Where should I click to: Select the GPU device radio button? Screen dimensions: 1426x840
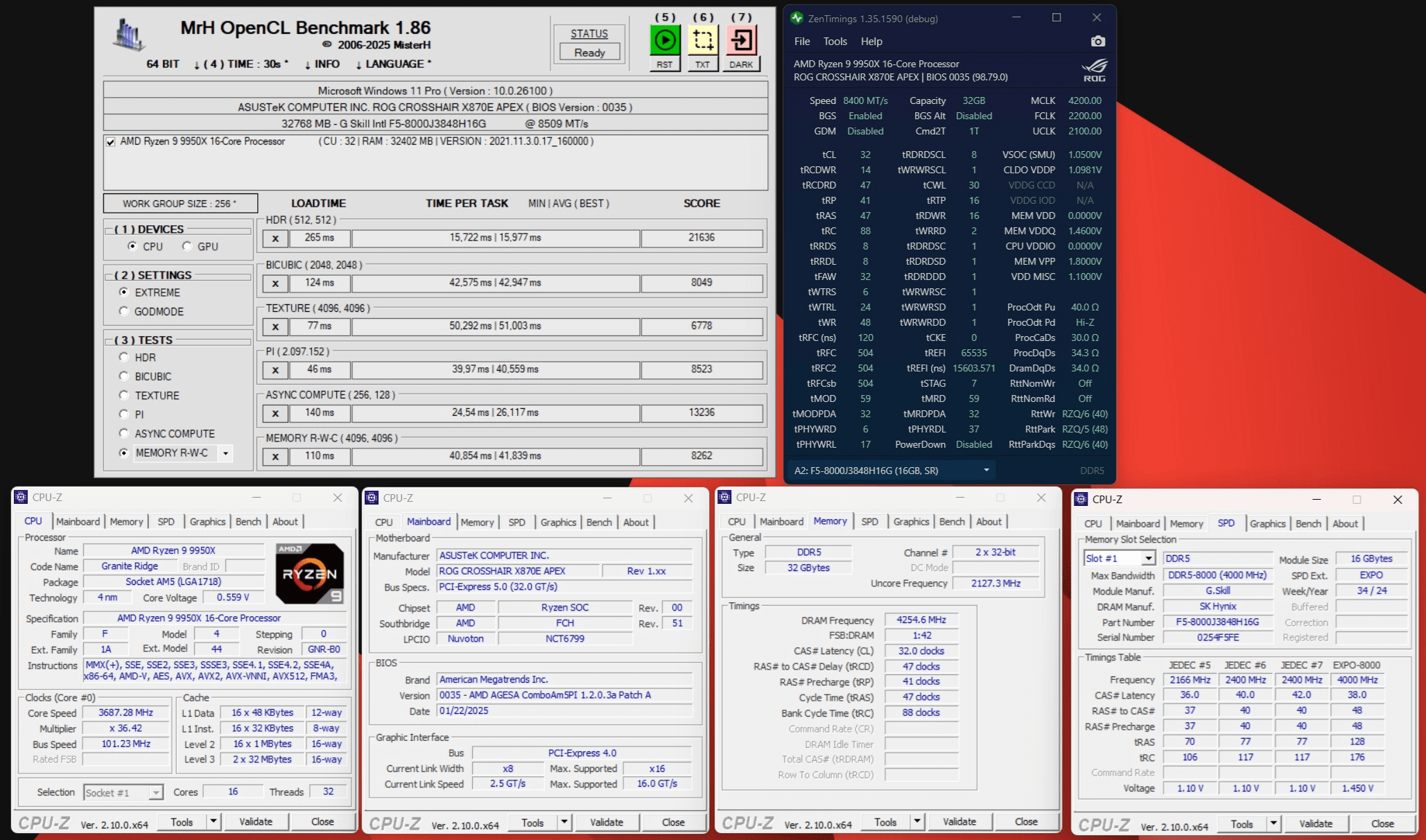[186, 246]
